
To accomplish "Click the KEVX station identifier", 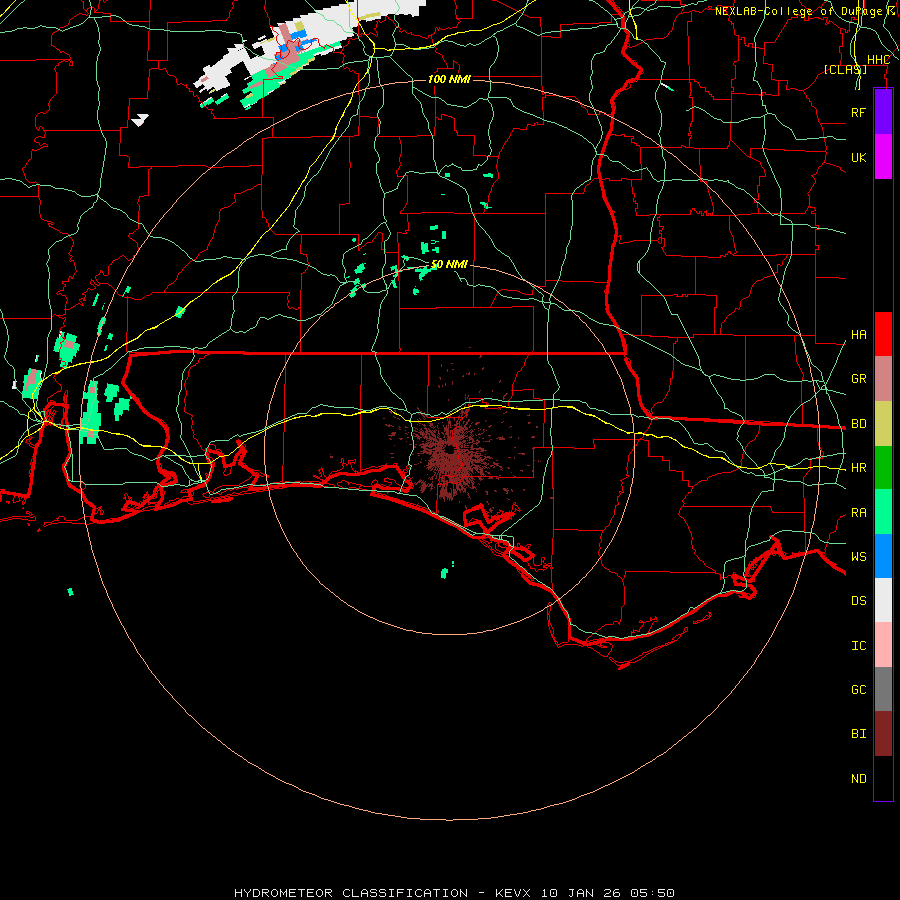I will tap(514, 893).
